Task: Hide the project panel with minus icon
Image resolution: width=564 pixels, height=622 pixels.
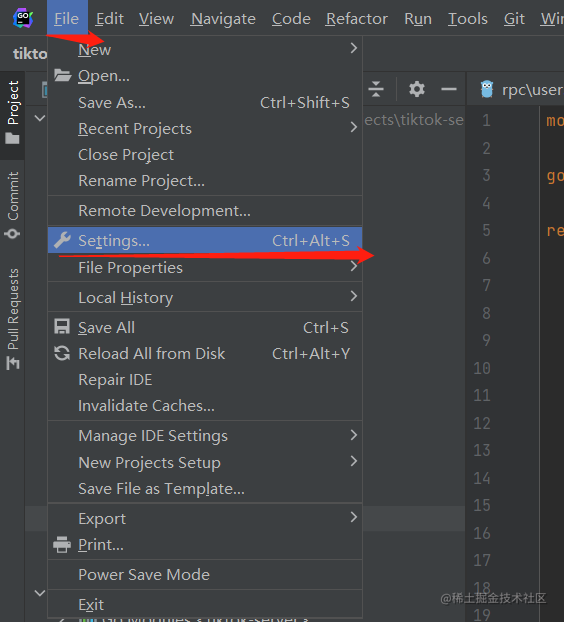Action: point(449,89)
